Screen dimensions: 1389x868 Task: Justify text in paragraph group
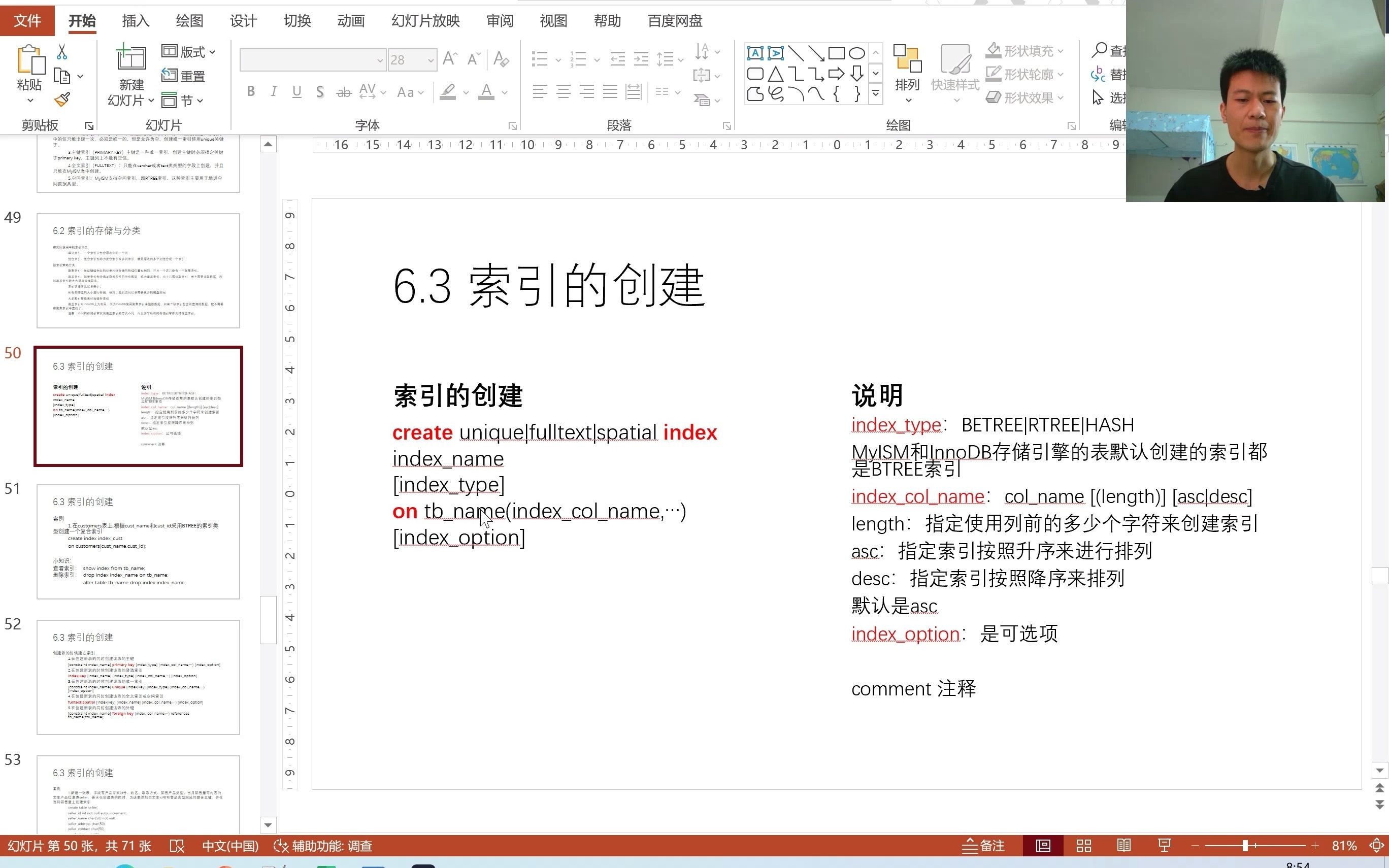pos(610,91)
